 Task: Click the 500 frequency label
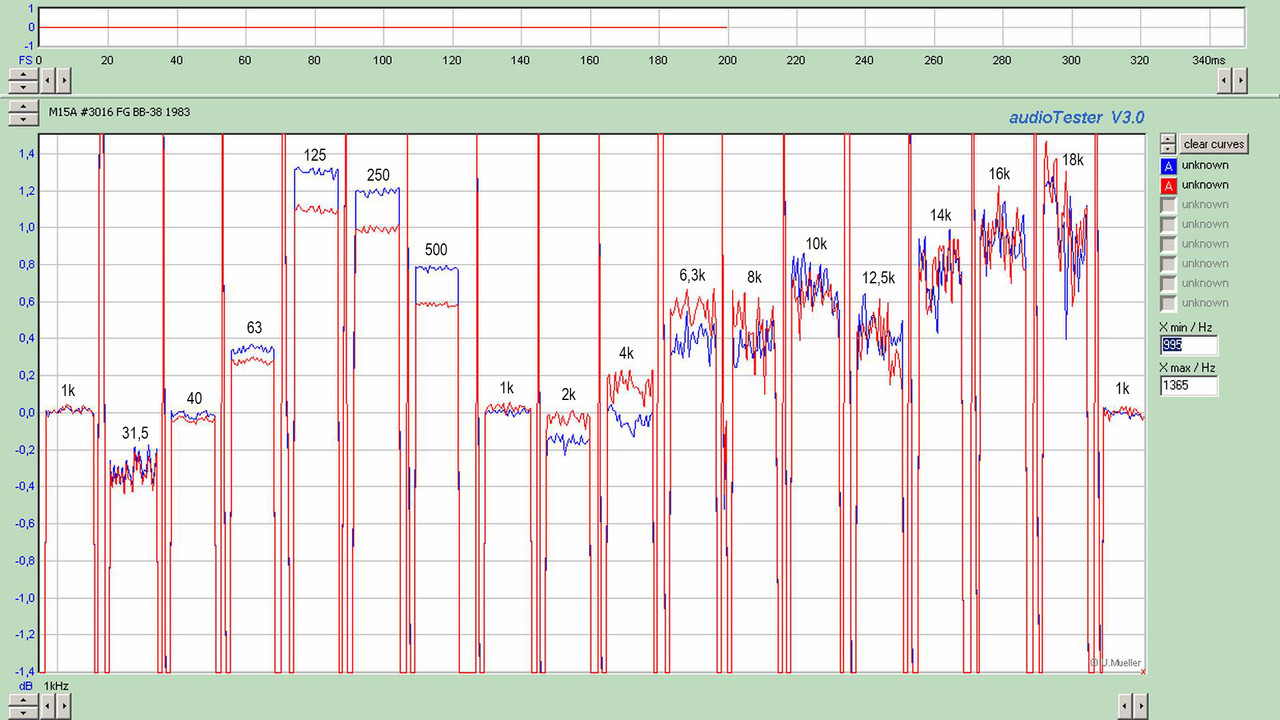[436, 250]
